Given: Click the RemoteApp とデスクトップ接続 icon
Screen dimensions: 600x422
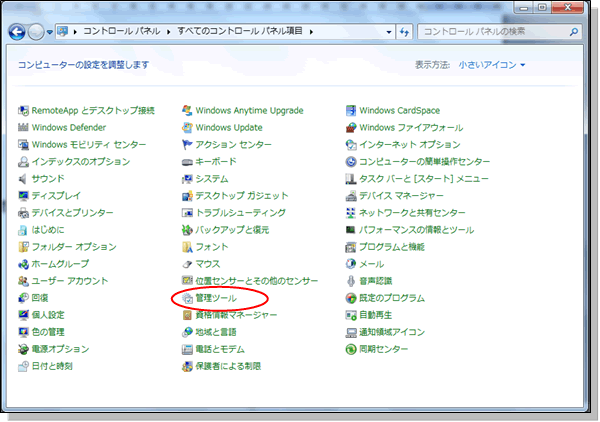Looking at the screenshot, I should [23, 111].
